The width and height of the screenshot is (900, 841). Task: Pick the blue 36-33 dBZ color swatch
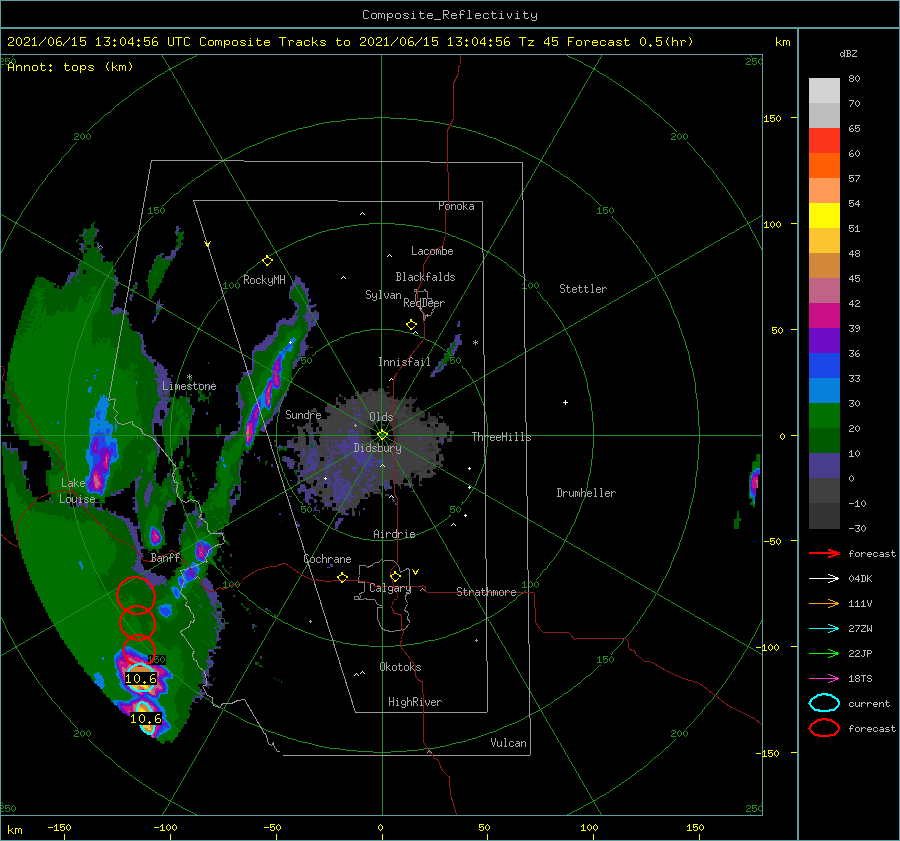[824, 366]
